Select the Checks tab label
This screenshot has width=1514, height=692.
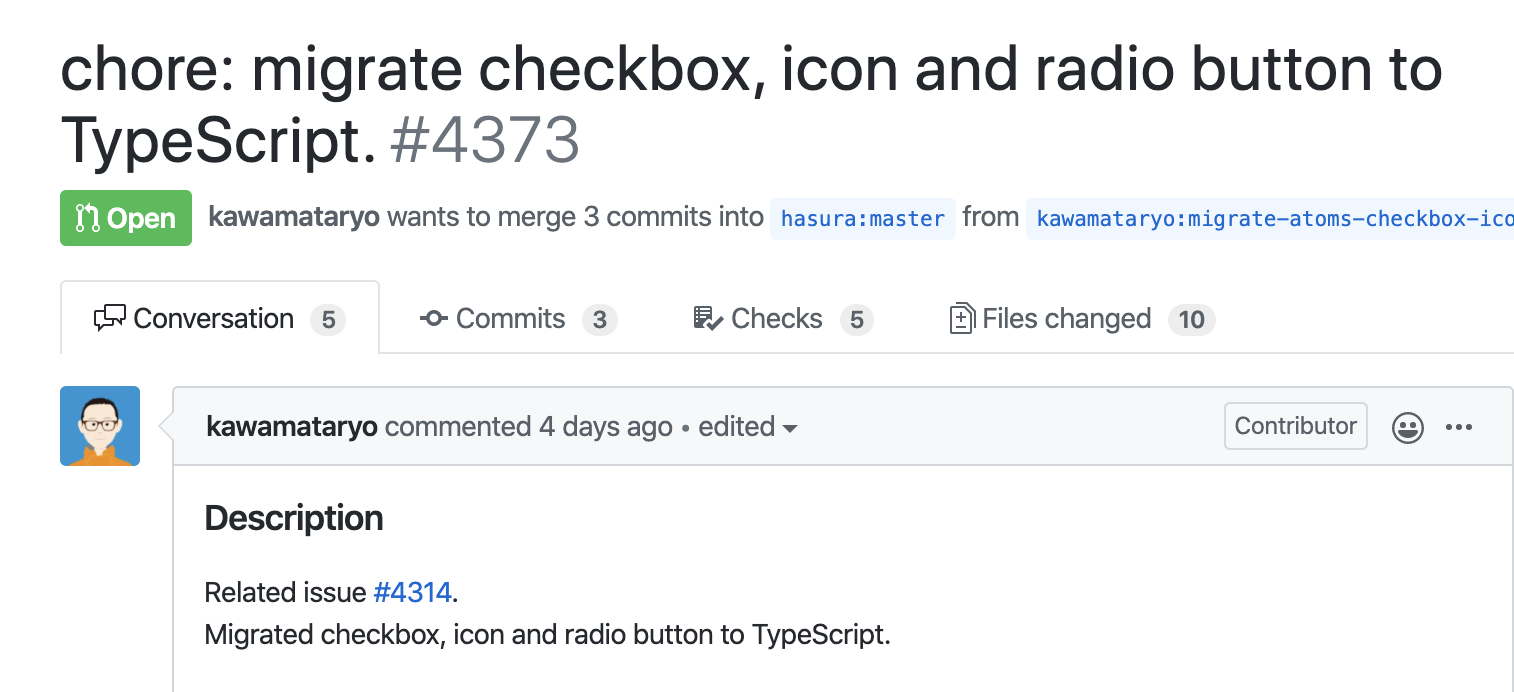click(776, 319)
